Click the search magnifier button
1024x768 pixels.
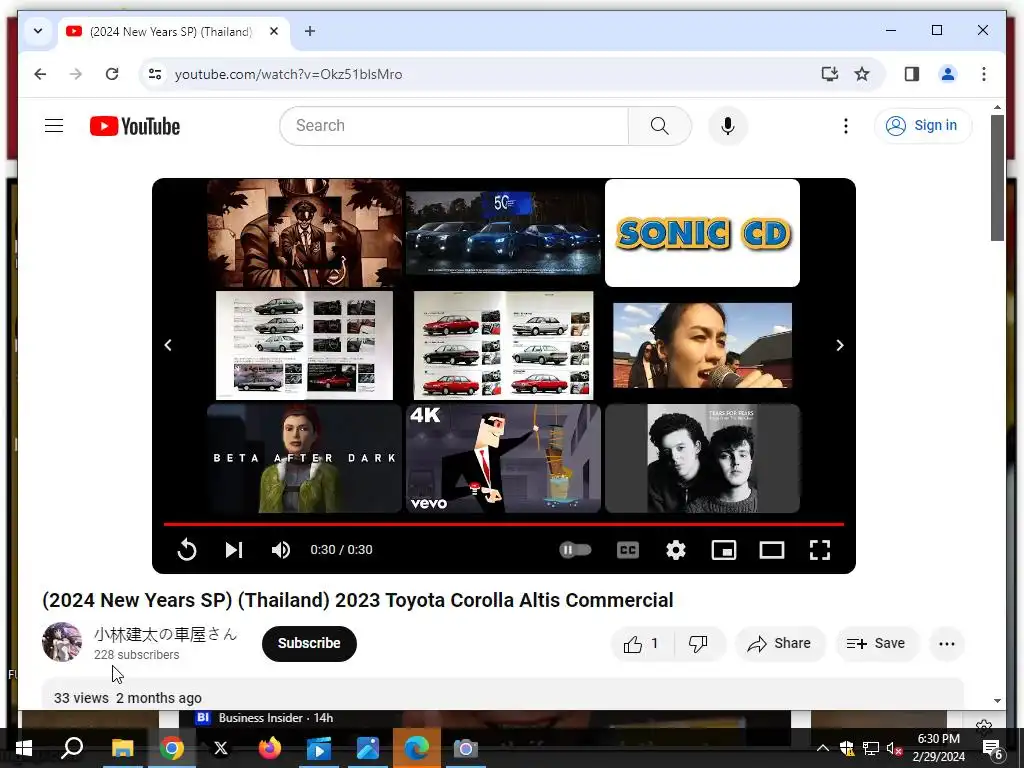[x=660, y=125]
